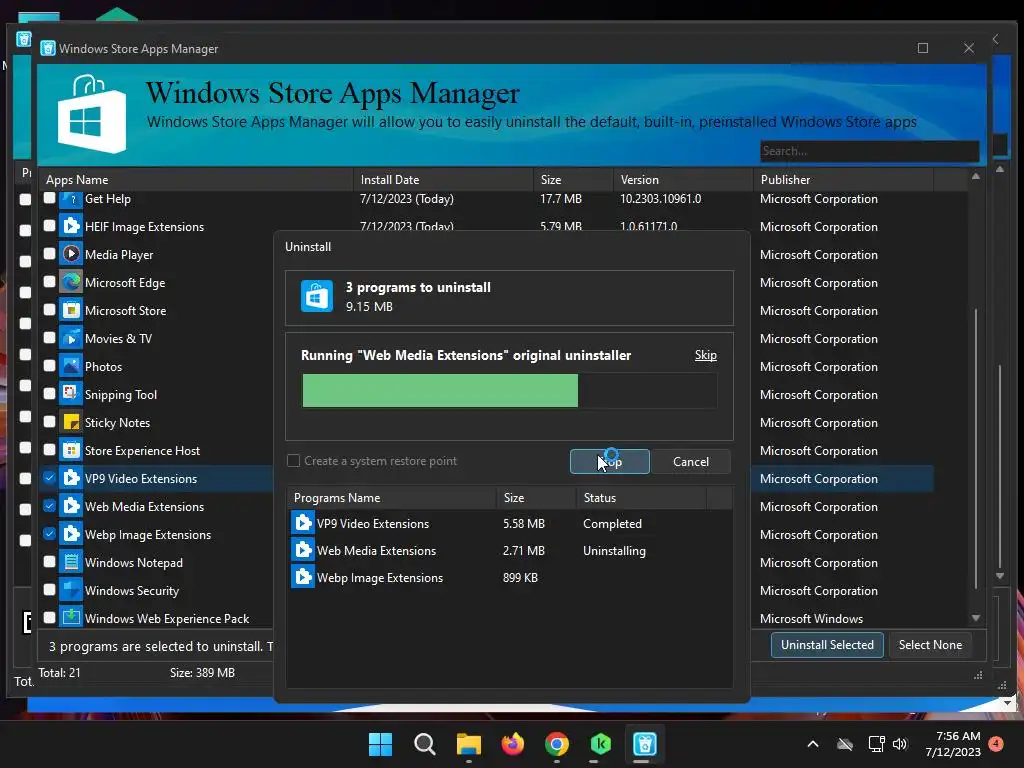Check the Get Help checkbox

50,198
